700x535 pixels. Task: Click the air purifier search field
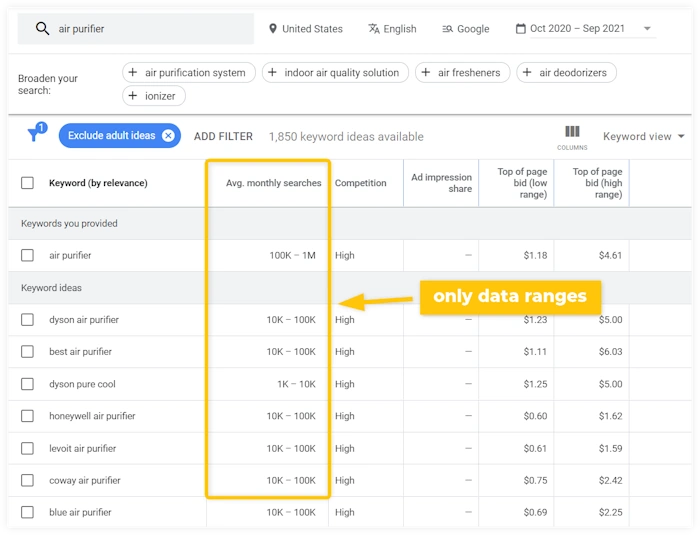click(136, 29)
